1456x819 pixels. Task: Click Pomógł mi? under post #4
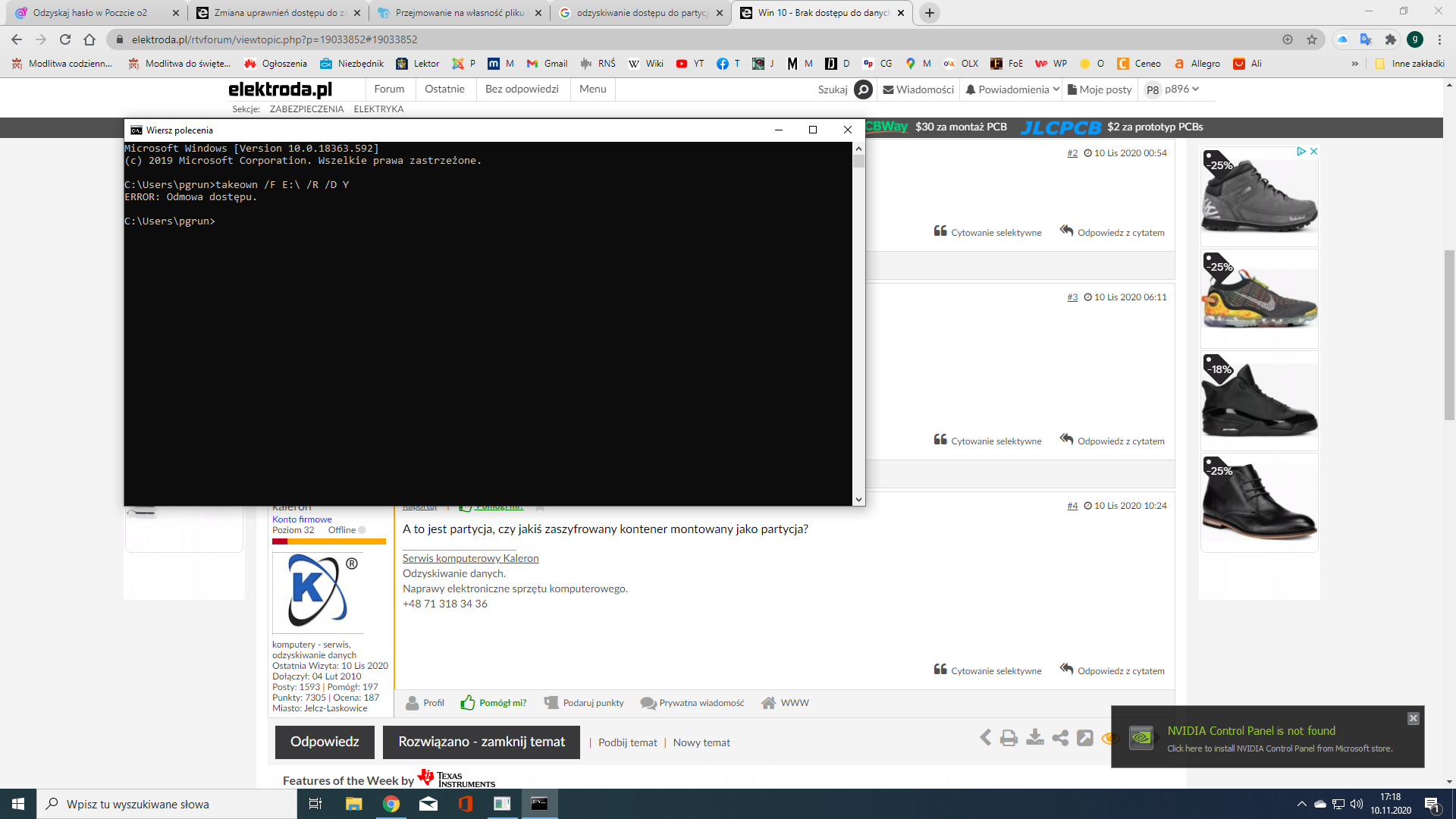tap(494, 703)
